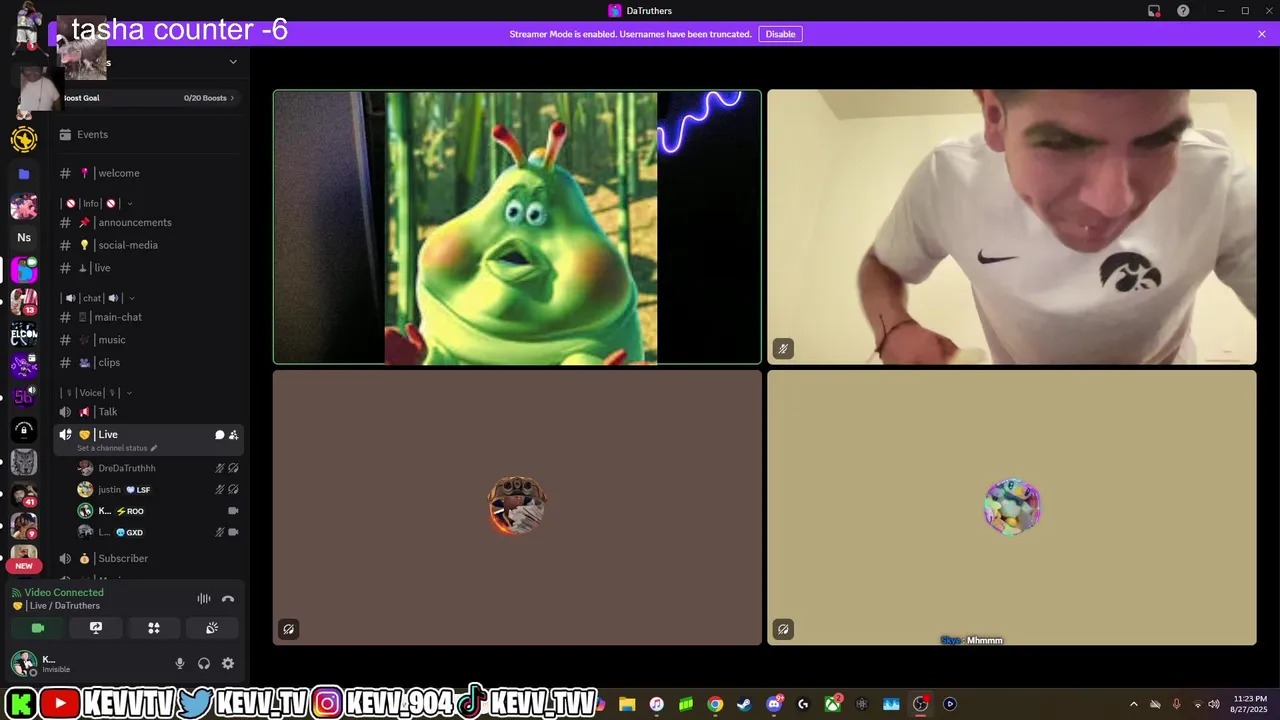Jump to NEW unread servers pill
1280x720 pixels.
(x=24, y=566)
